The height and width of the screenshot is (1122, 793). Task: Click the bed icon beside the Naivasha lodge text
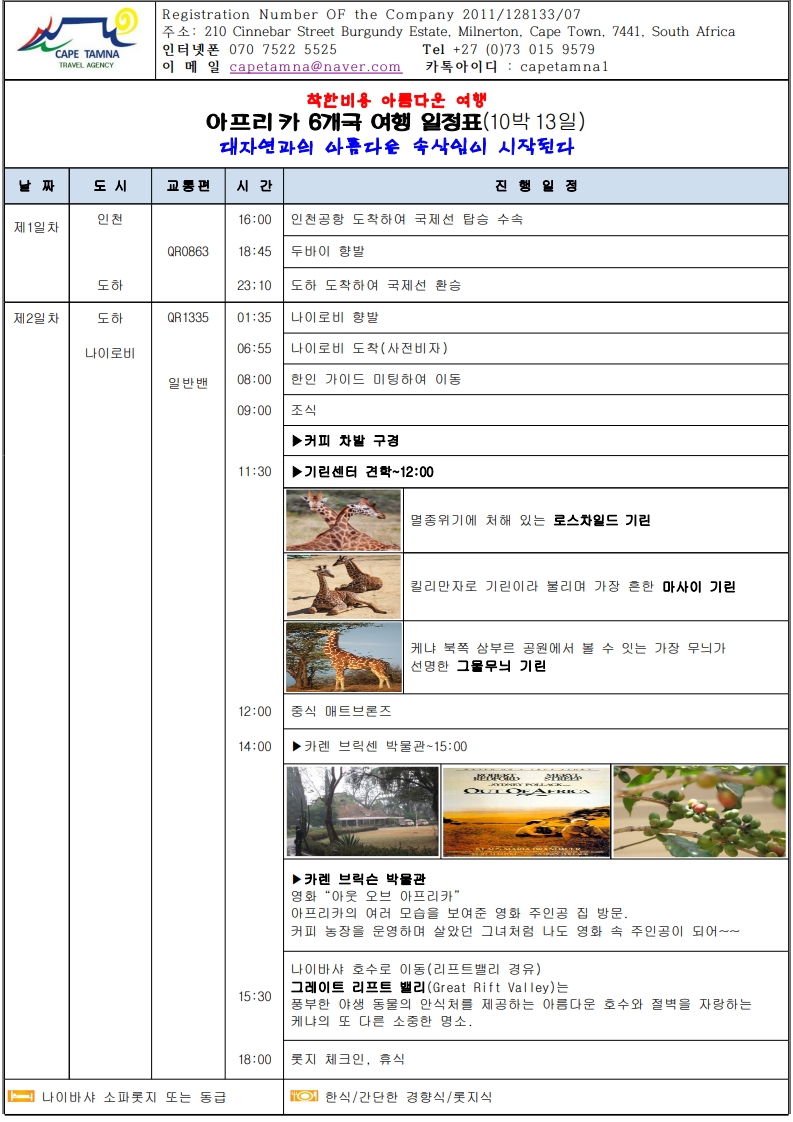[x=21, y=1097]
